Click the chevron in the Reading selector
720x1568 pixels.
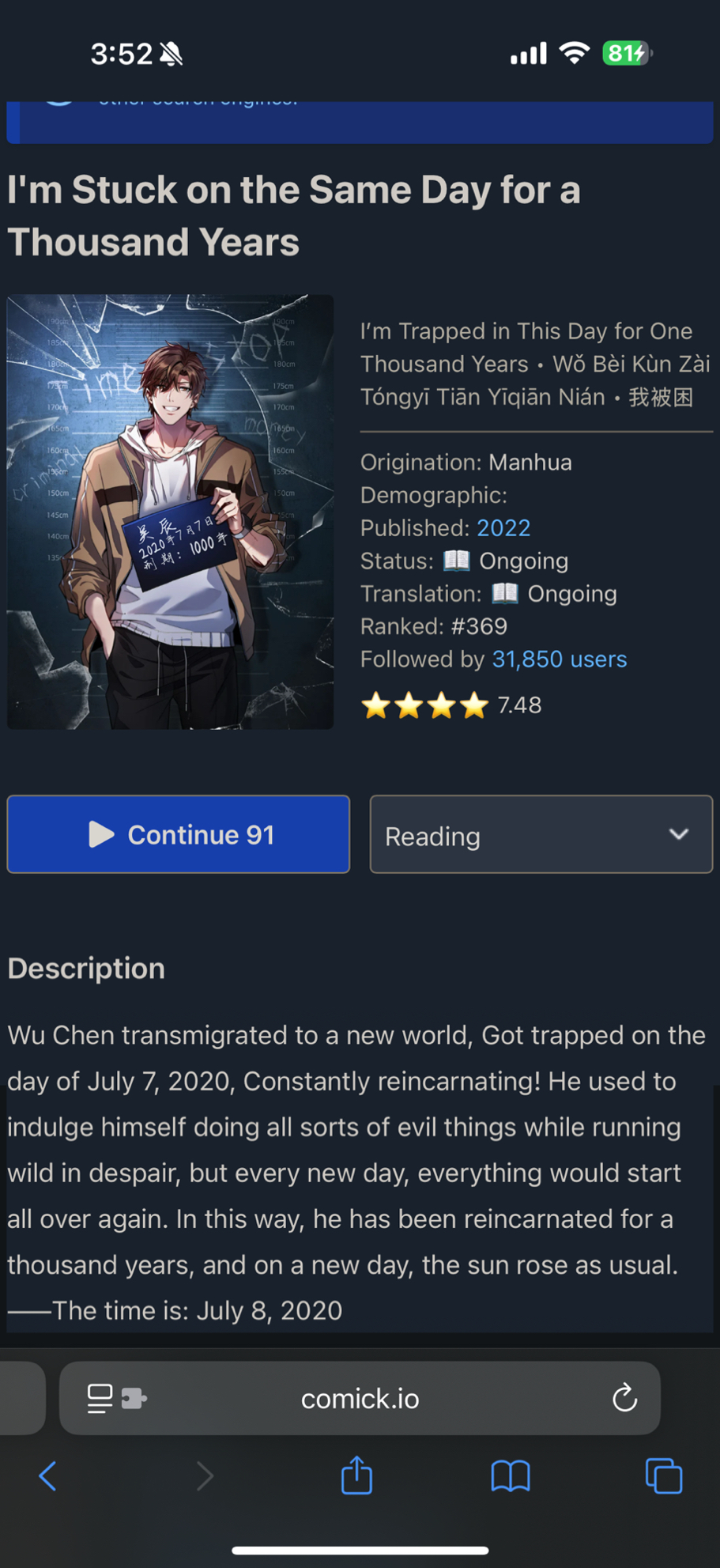click(678, 834)
